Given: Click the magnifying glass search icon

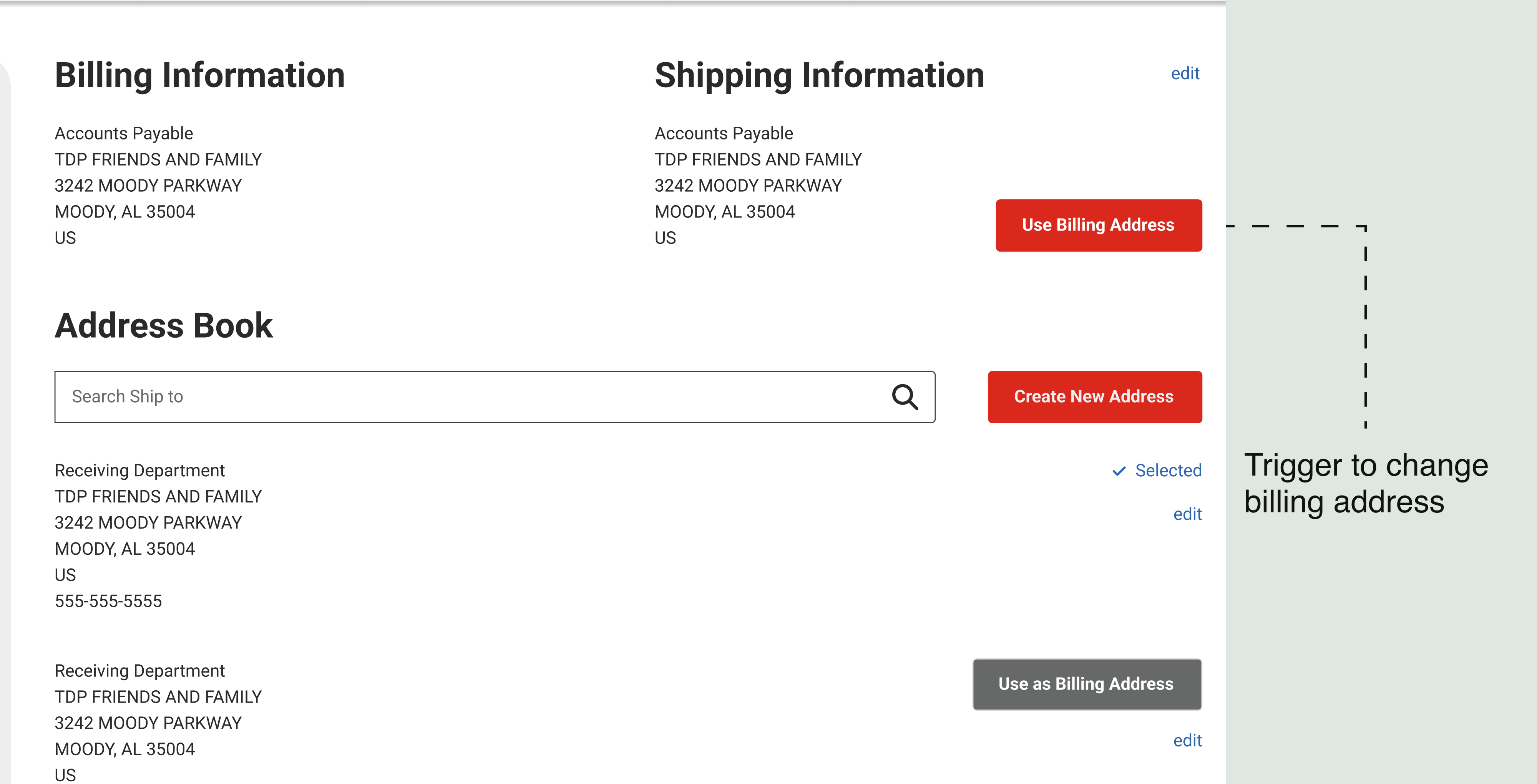Looking at the screenshot, I should pos(905,397).
